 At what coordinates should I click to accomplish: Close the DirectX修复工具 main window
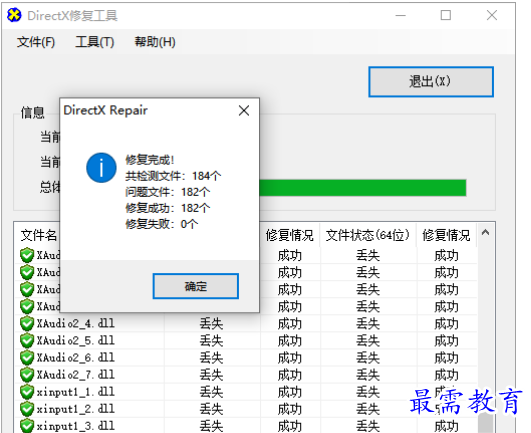492,15
